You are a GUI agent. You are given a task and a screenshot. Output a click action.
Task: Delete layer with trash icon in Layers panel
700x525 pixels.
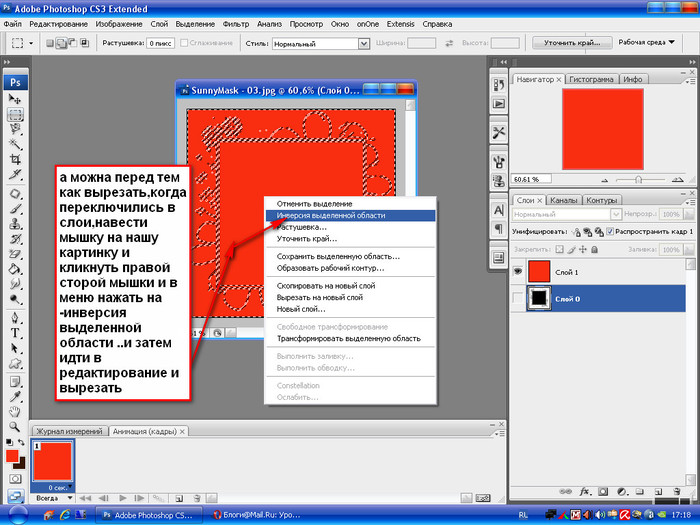(677, 492)
